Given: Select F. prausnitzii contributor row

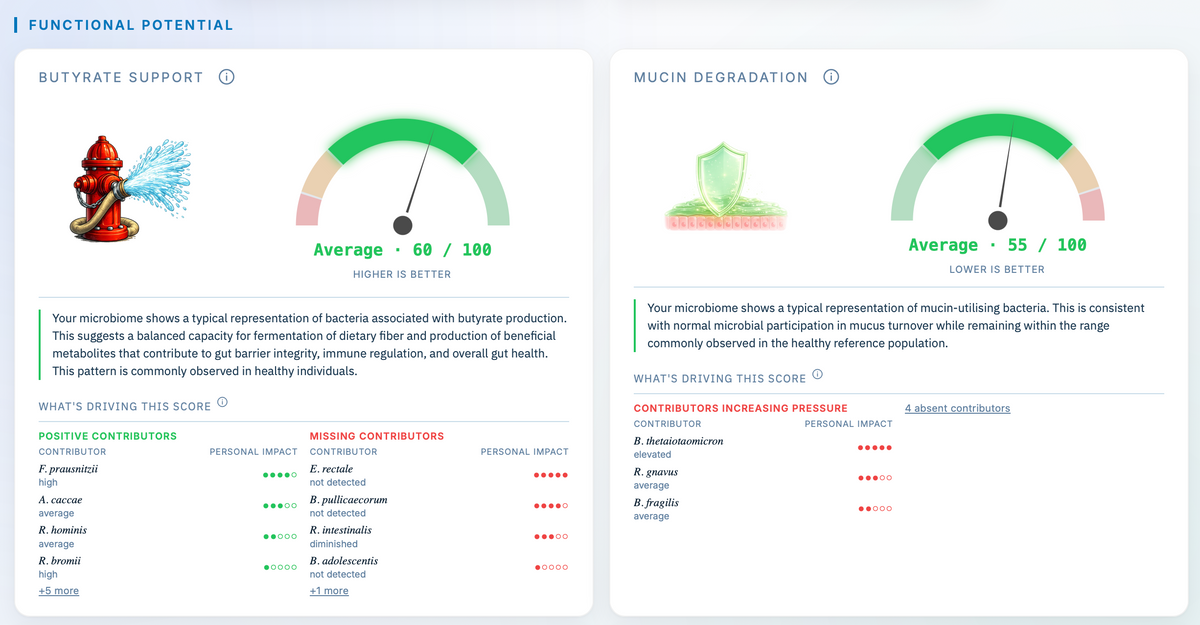Looking at the screenshot, I should tap(168, 475).
